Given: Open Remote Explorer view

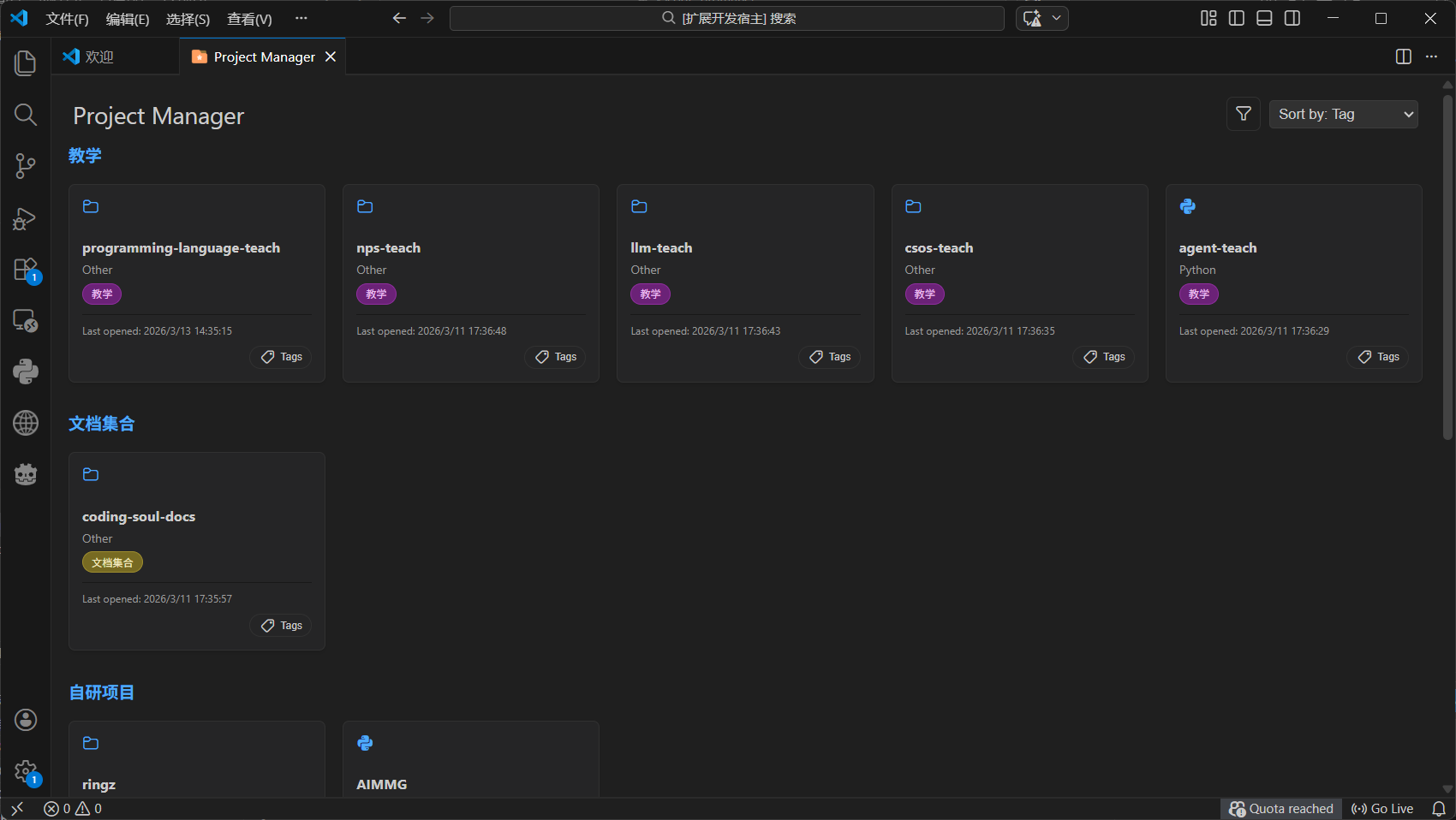Looking at the screenshot, I should pos(26,321).
